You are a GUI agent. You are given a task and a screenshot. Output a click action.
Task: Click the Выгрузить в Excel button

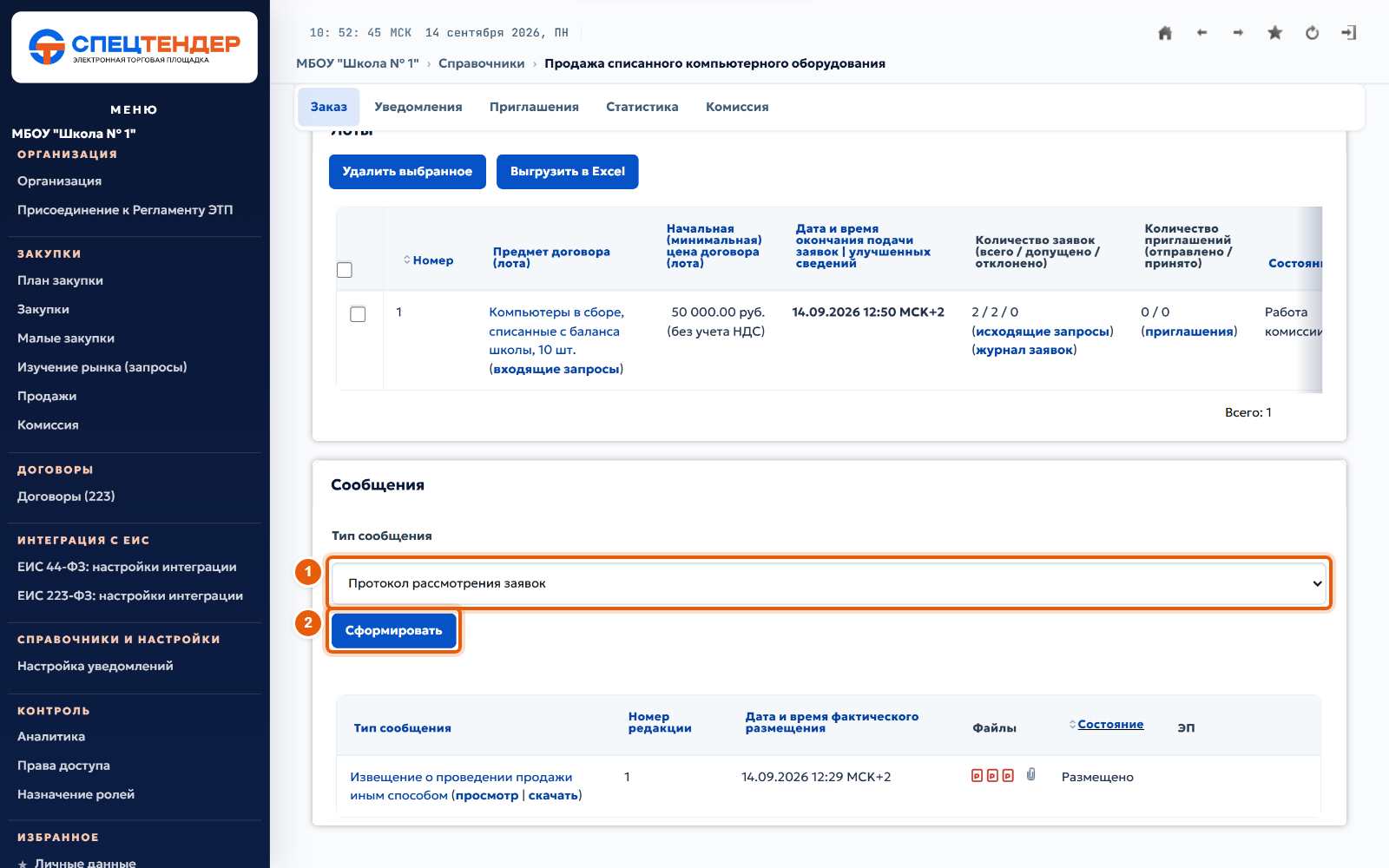click(x=568, y=172)
